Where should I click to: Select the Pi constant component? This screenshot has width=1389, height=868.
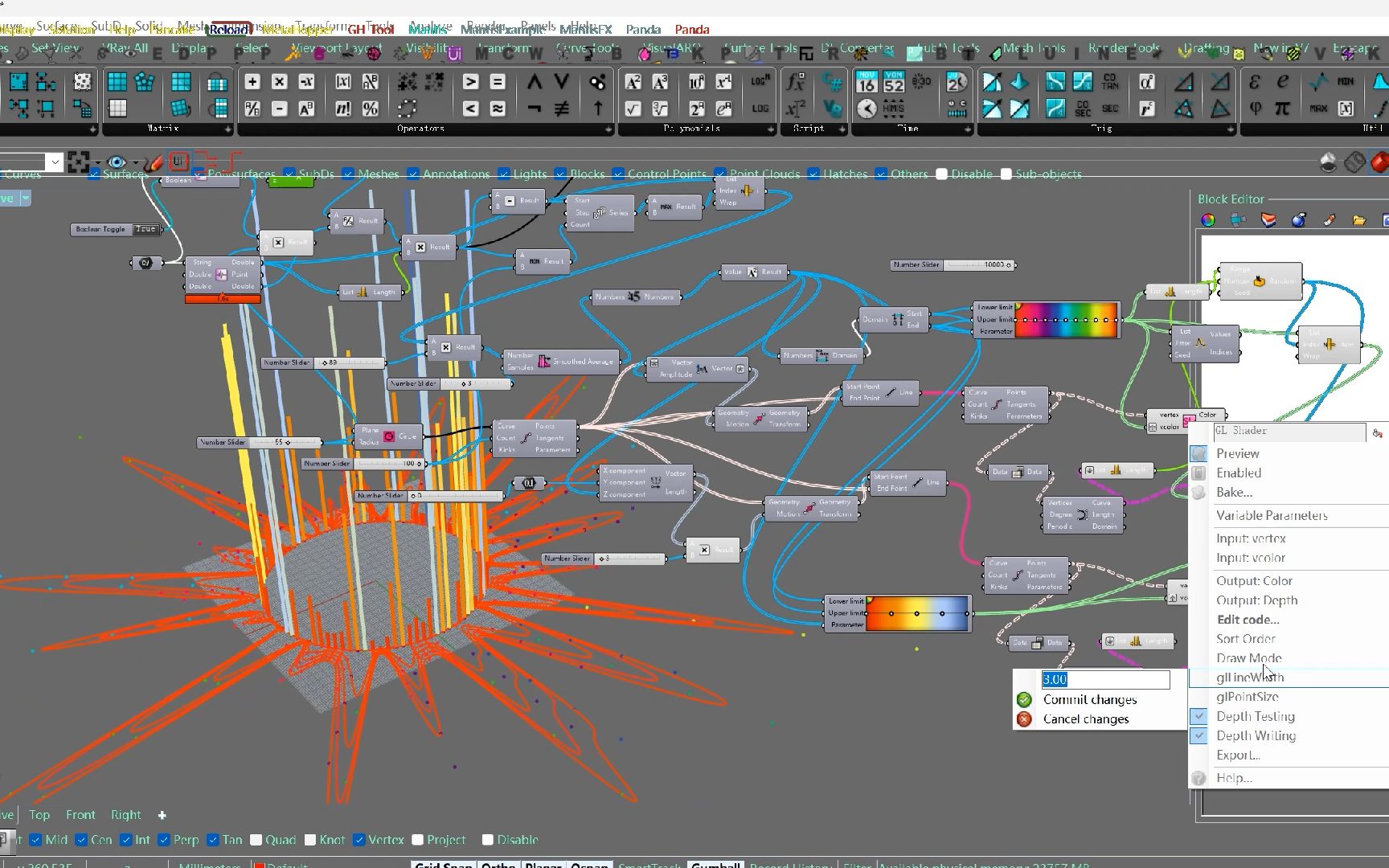pos(1282,108)
